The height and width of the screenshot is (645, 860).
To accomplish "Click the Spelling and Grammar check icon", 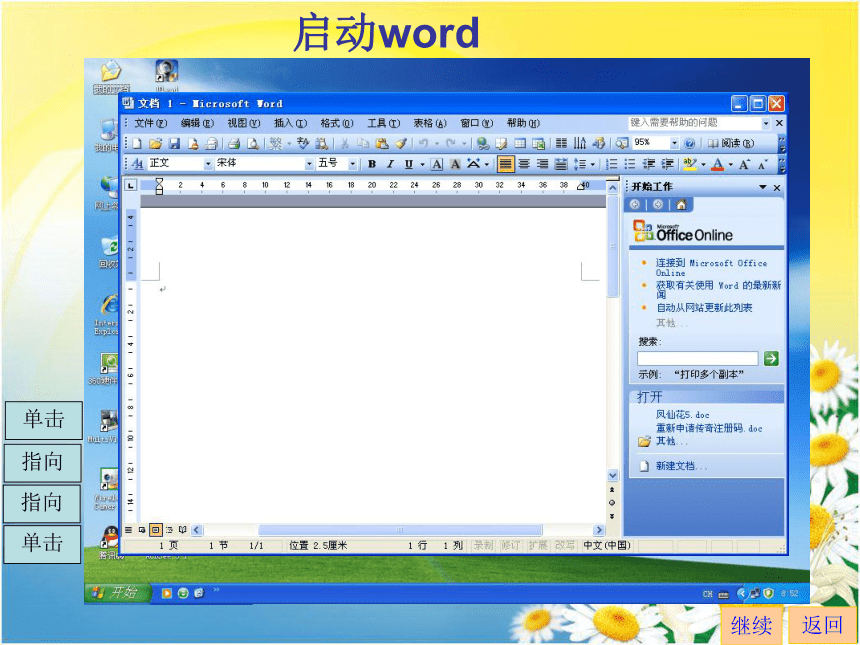I will (x=303, y=144).
